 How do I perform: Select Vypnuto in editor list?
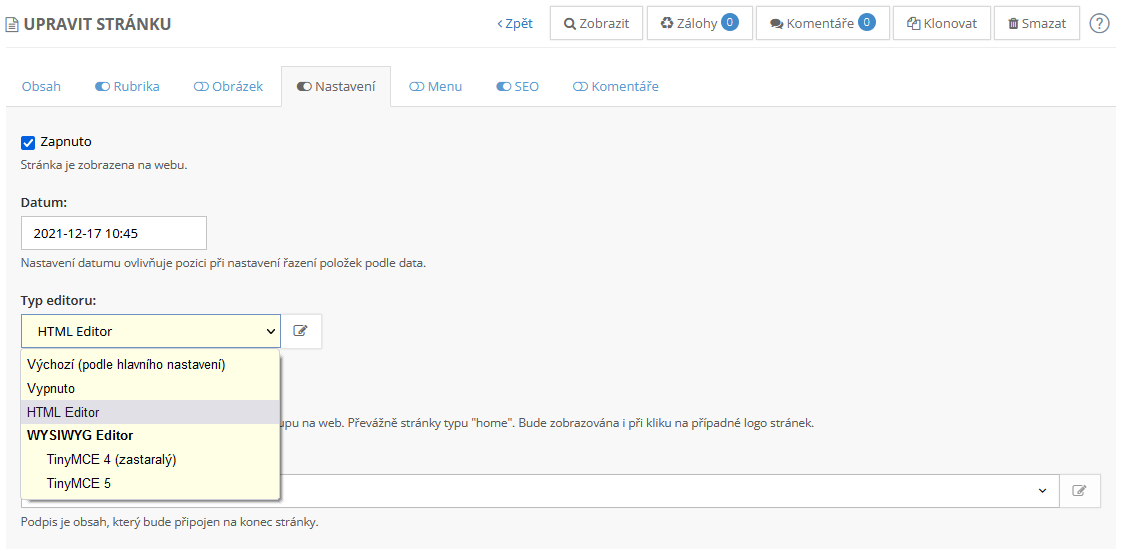pos(51,388)
